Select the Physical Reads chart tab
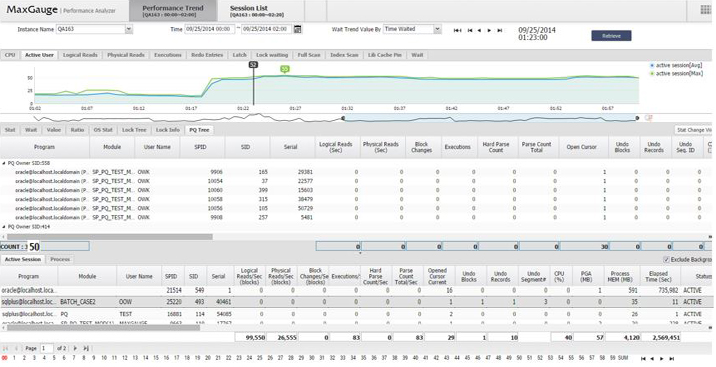Viewport: 716px width, 367px height. pos(126,55)
